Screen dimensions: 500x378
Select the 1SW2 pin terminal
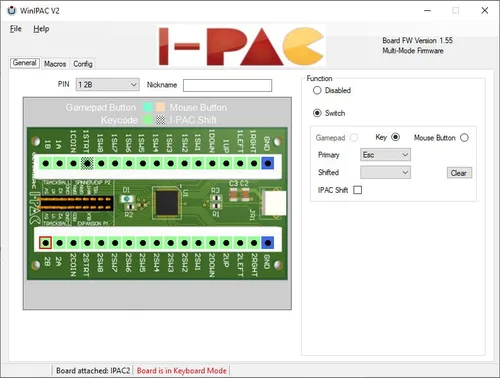pyautogui.click(x=185, y=163)
